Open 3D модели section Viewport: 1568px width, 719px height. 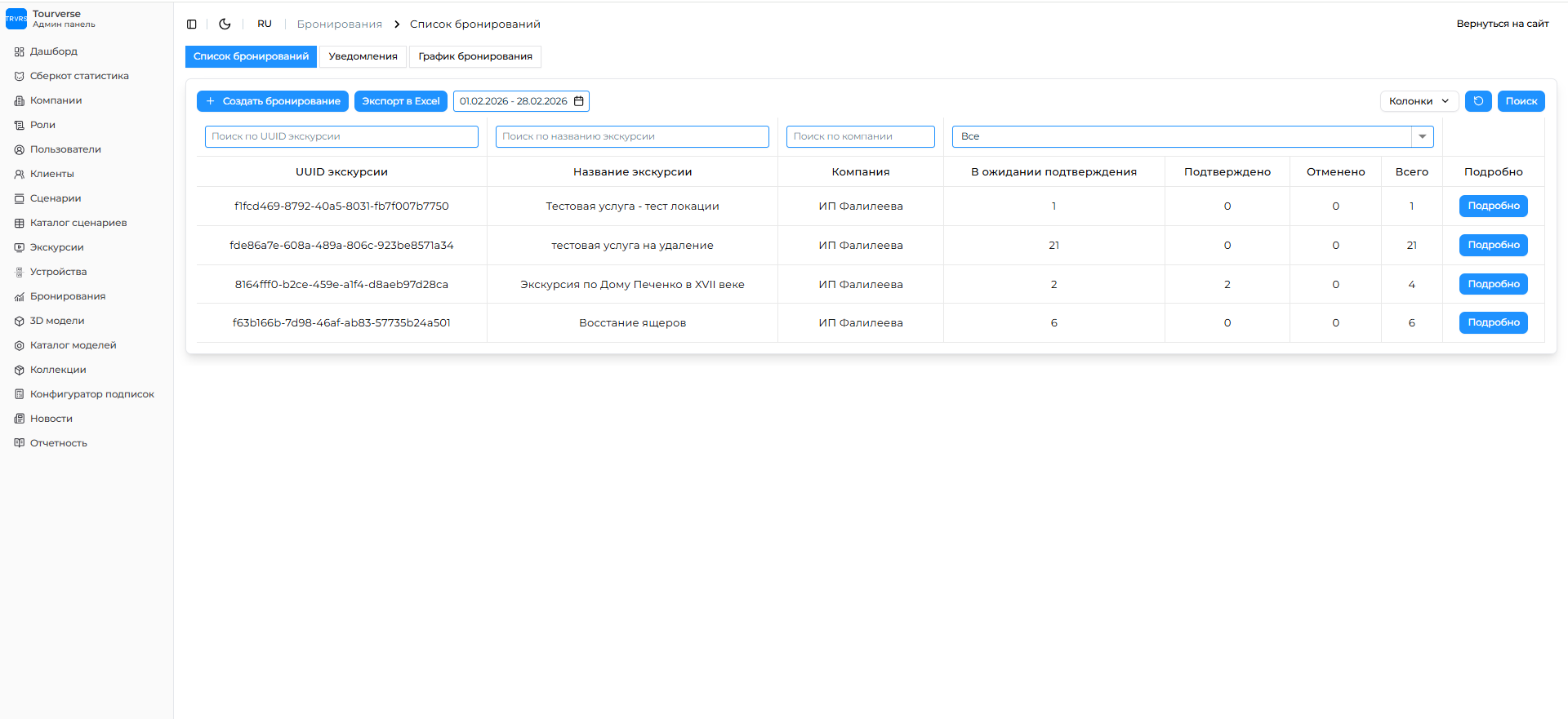point(57,321)
